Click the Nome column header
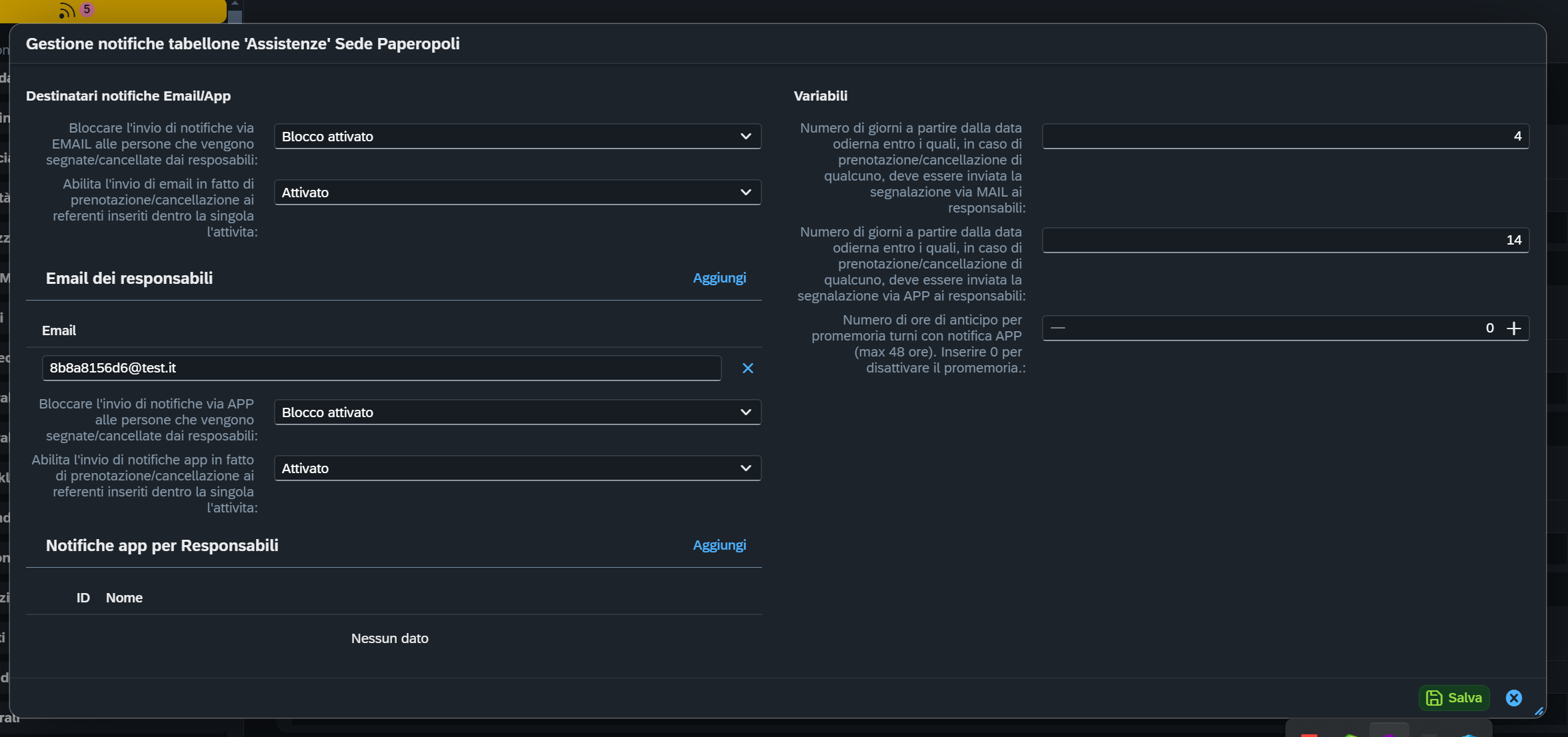 (x=124, y=598)
